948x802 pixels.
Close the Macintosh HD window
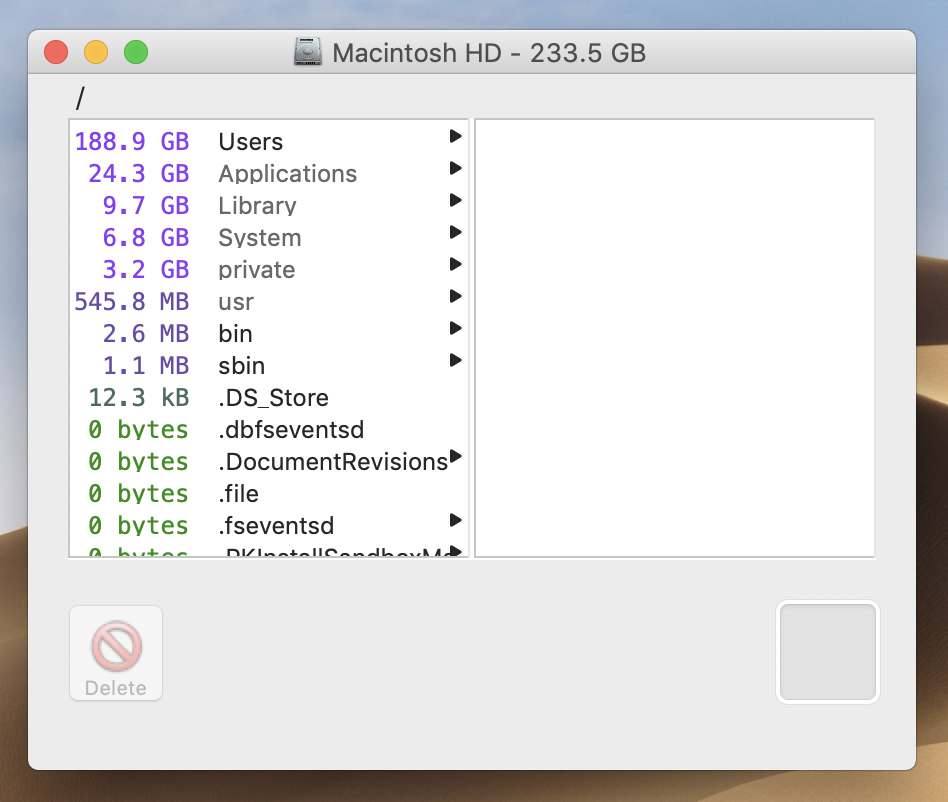(x=56, y=52)
